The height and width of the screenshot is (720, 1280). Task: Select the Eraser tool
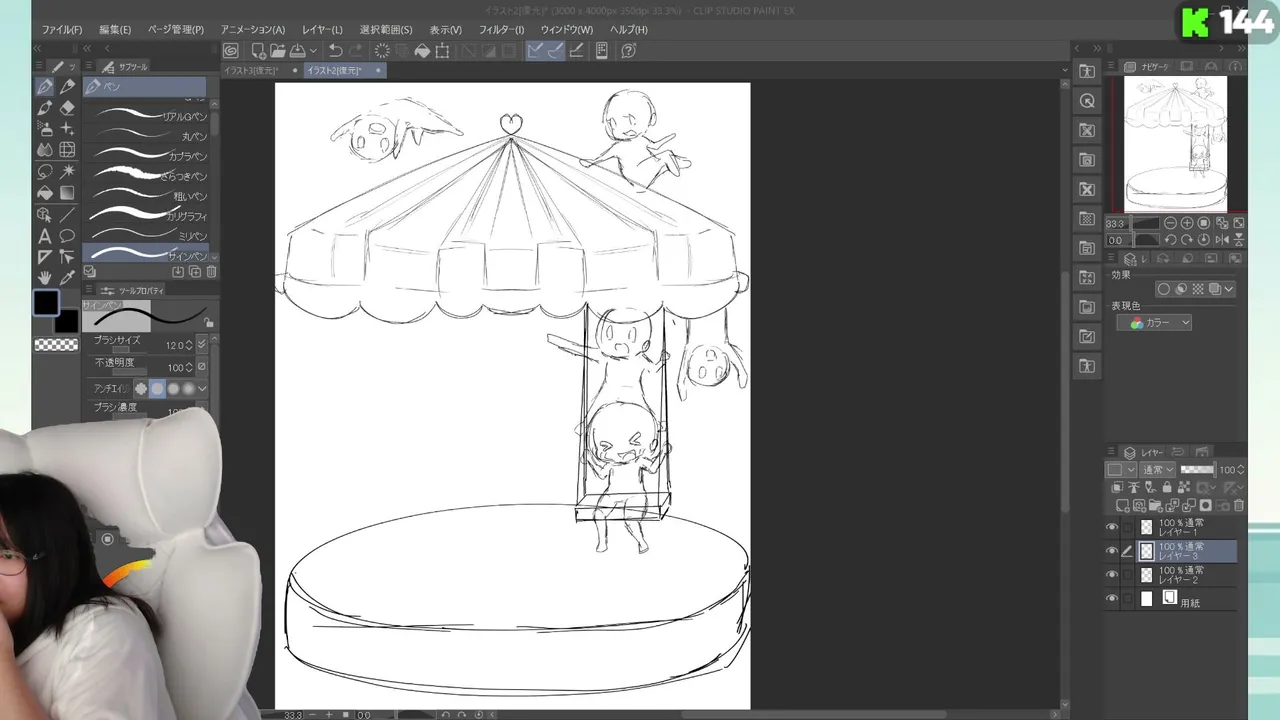point(67,108)
